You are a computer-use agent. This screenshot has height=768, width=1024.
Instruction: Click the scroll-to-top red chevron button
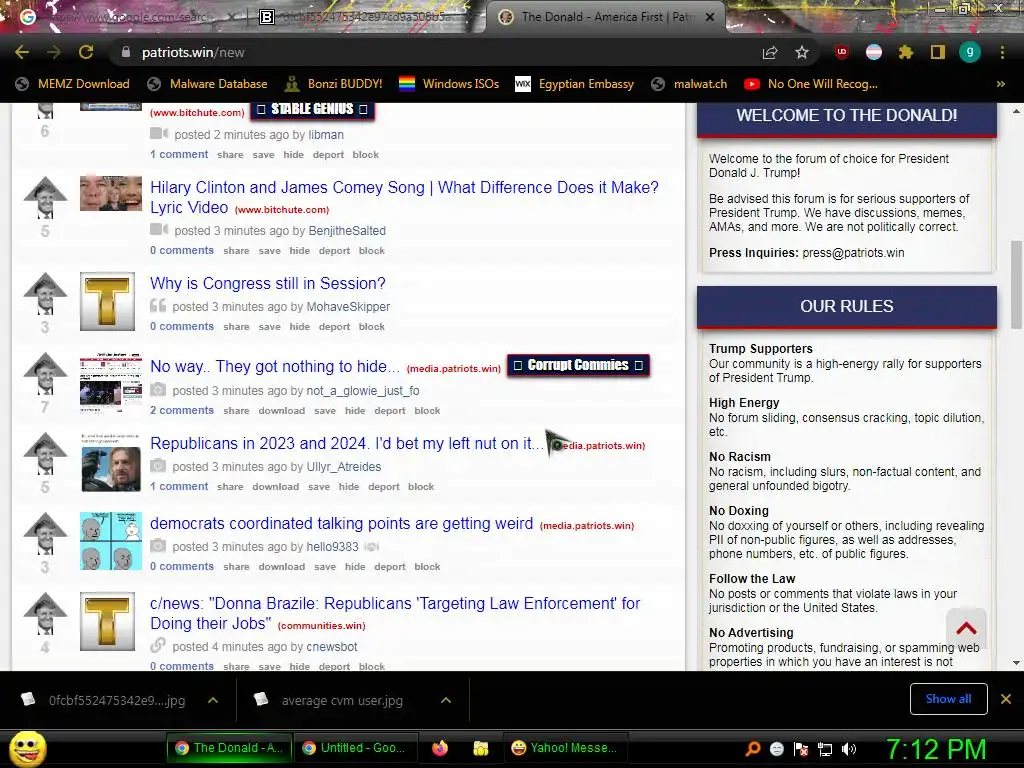coord(967,628)
